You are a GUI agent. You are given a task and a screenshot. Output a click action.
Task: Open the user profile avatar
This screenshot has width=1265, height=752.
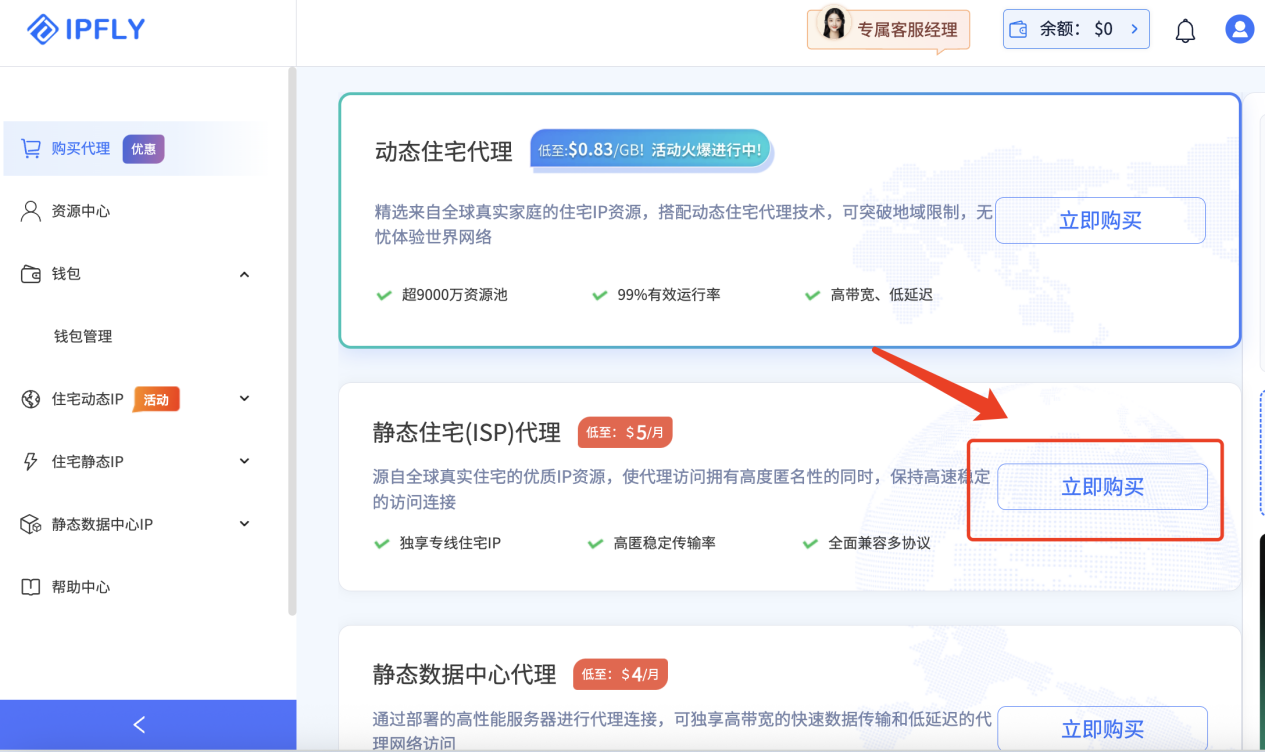coord(1239,29)
